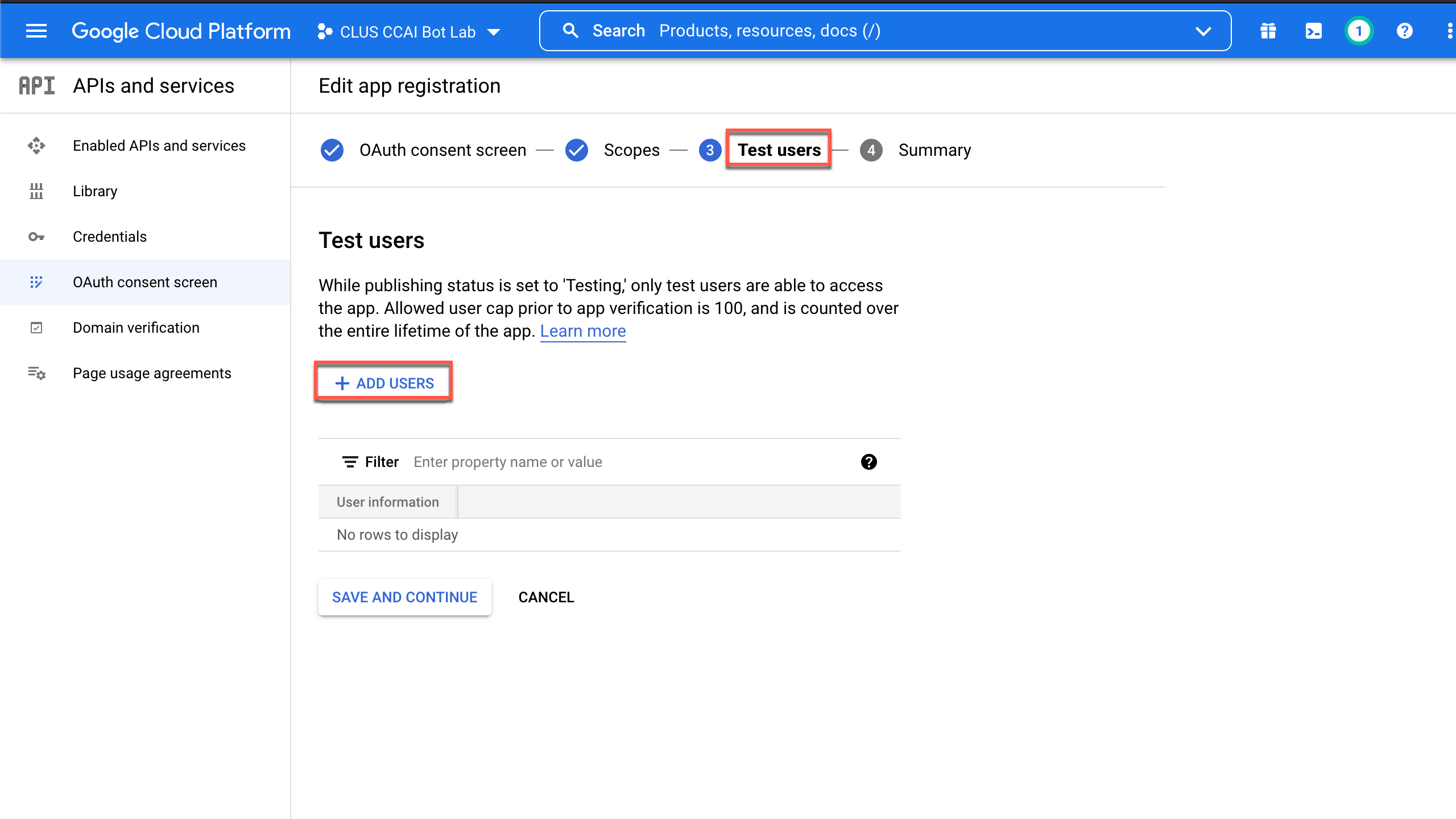Open the Credentials sidebar item

pos(145,237)
